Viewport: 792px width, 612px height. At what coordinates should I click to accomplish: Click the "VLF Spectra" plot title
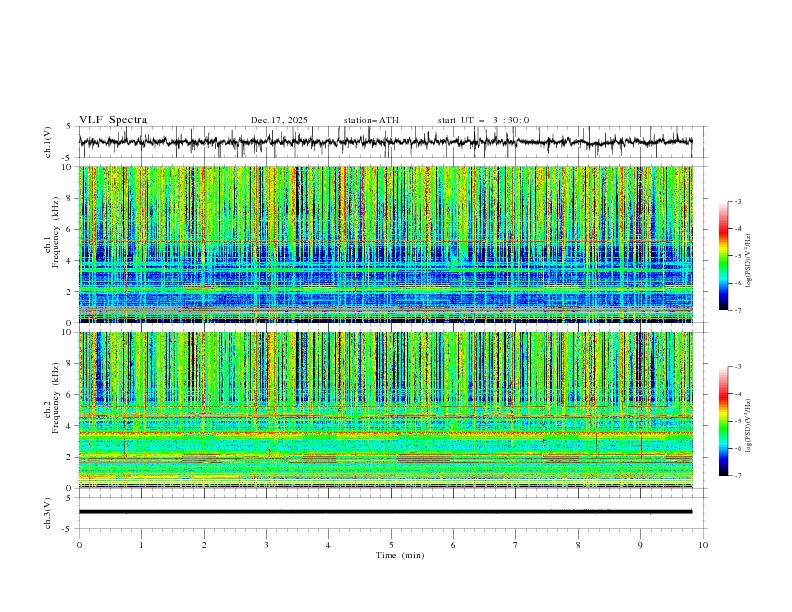tap(113, 120)
